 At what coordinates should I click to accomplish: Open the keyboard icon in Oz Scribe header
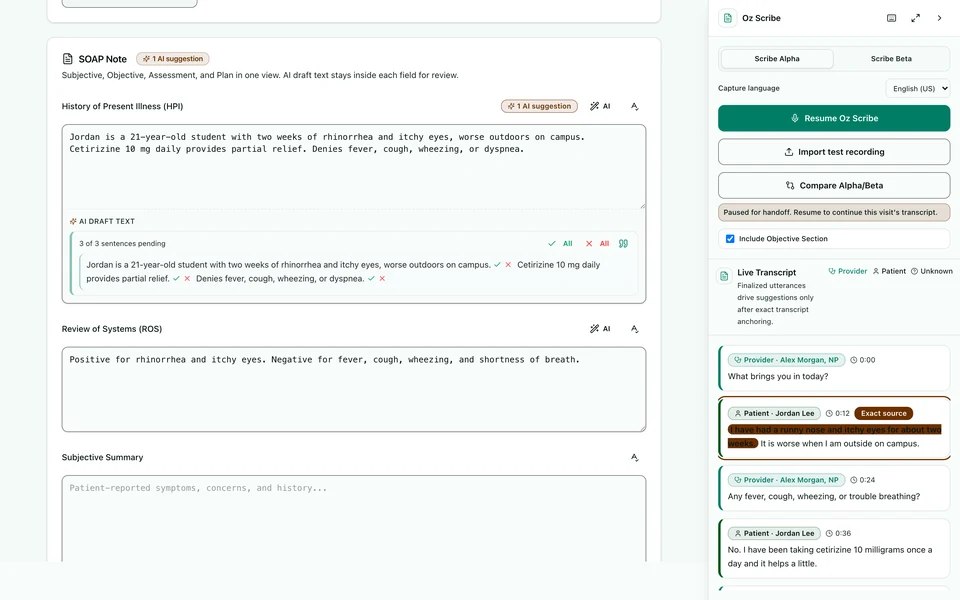tap(891, 18)
